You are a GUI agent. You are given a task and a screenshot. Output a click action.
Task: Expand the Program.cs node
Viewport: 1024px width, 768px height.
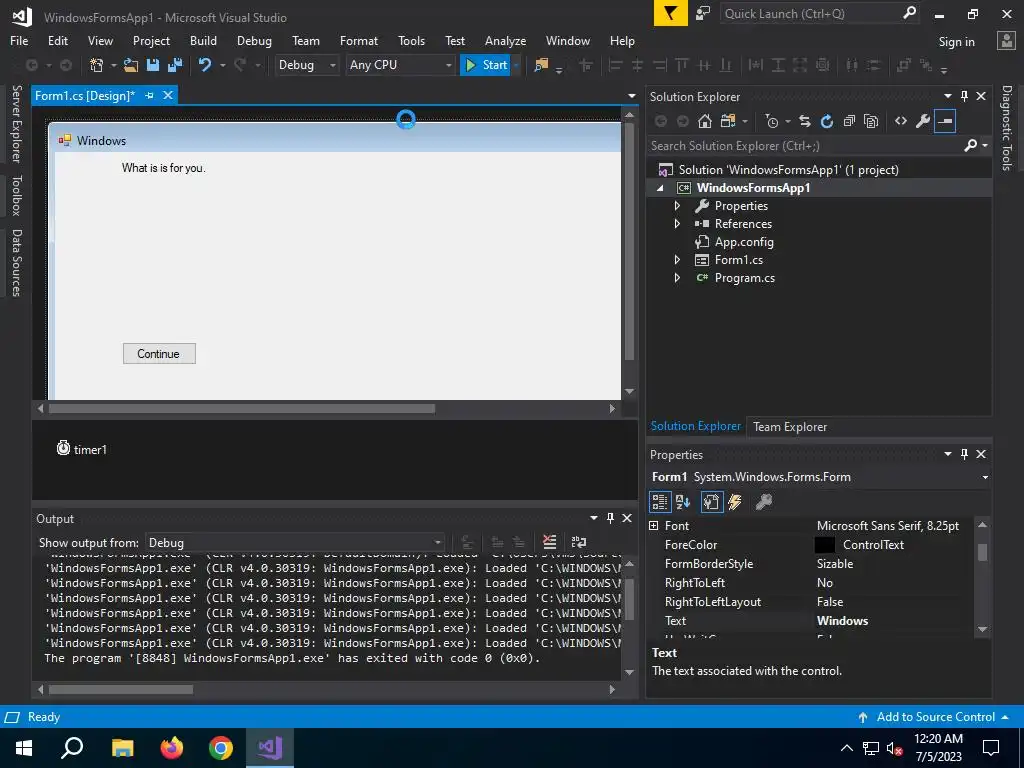[677, 278]
